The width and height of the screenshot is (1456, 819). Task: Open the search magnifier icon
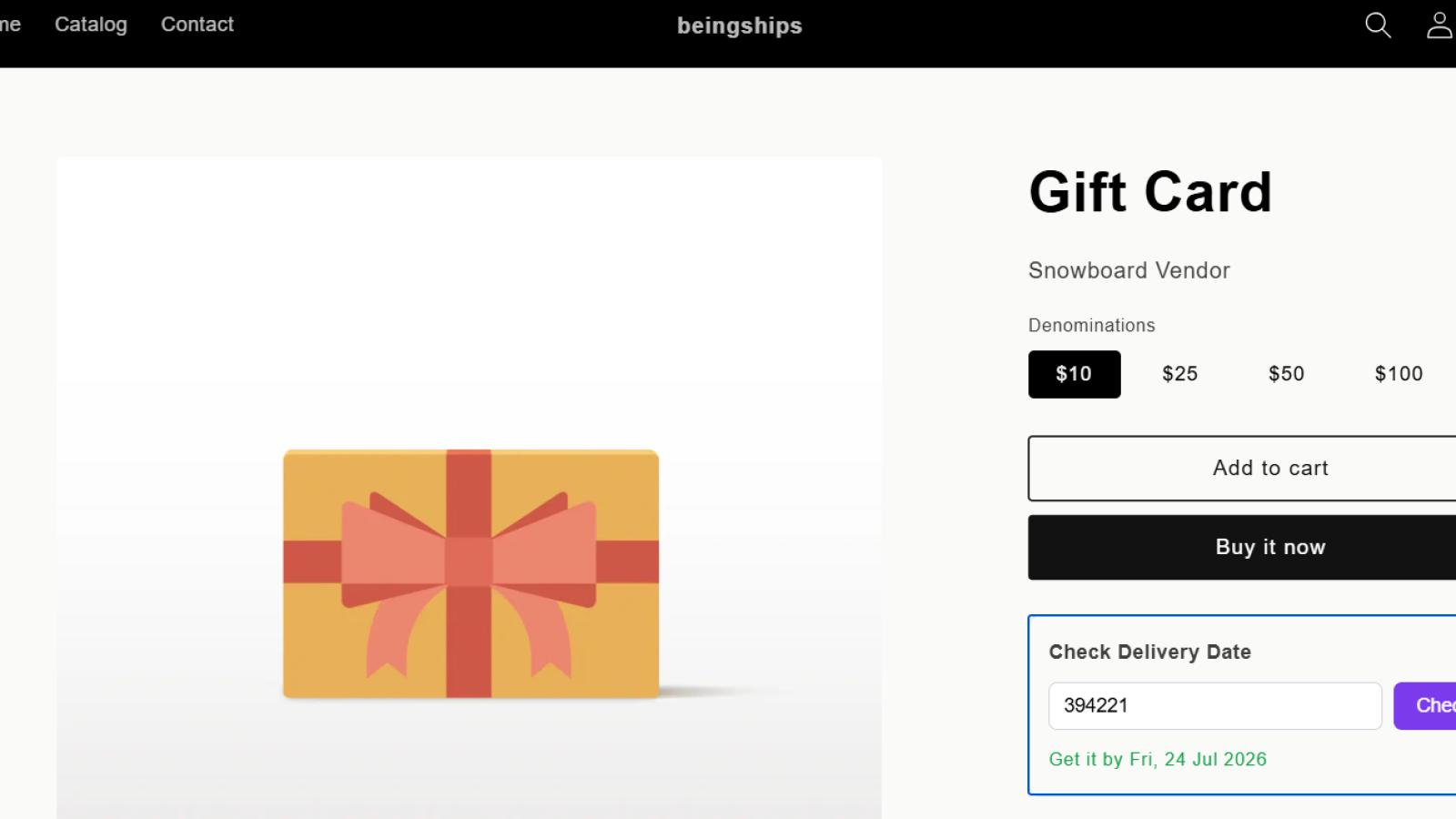coord(1378,25)
